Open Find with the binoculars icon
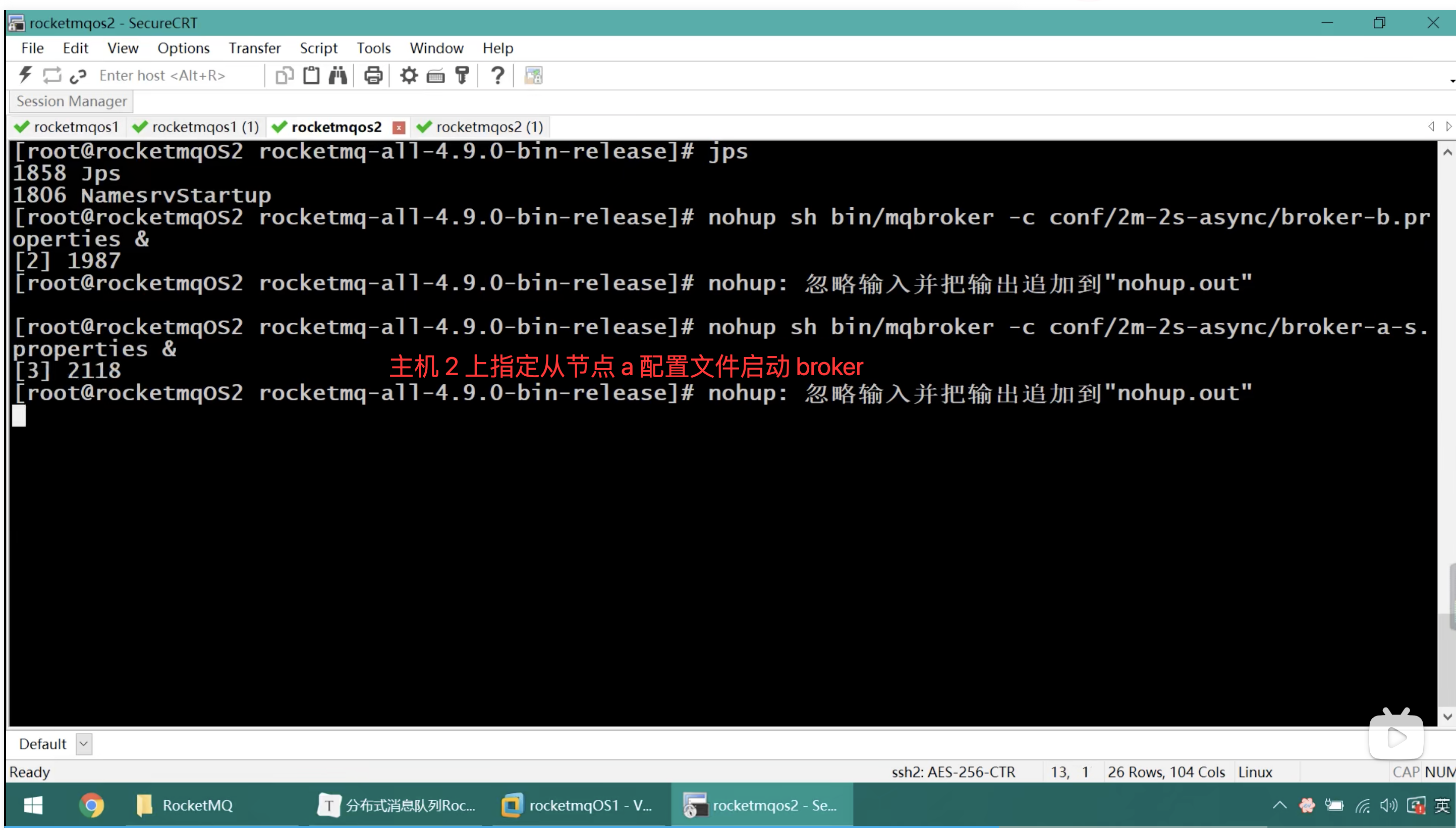This screenshot has width=1456, height=830. (338, 75)
